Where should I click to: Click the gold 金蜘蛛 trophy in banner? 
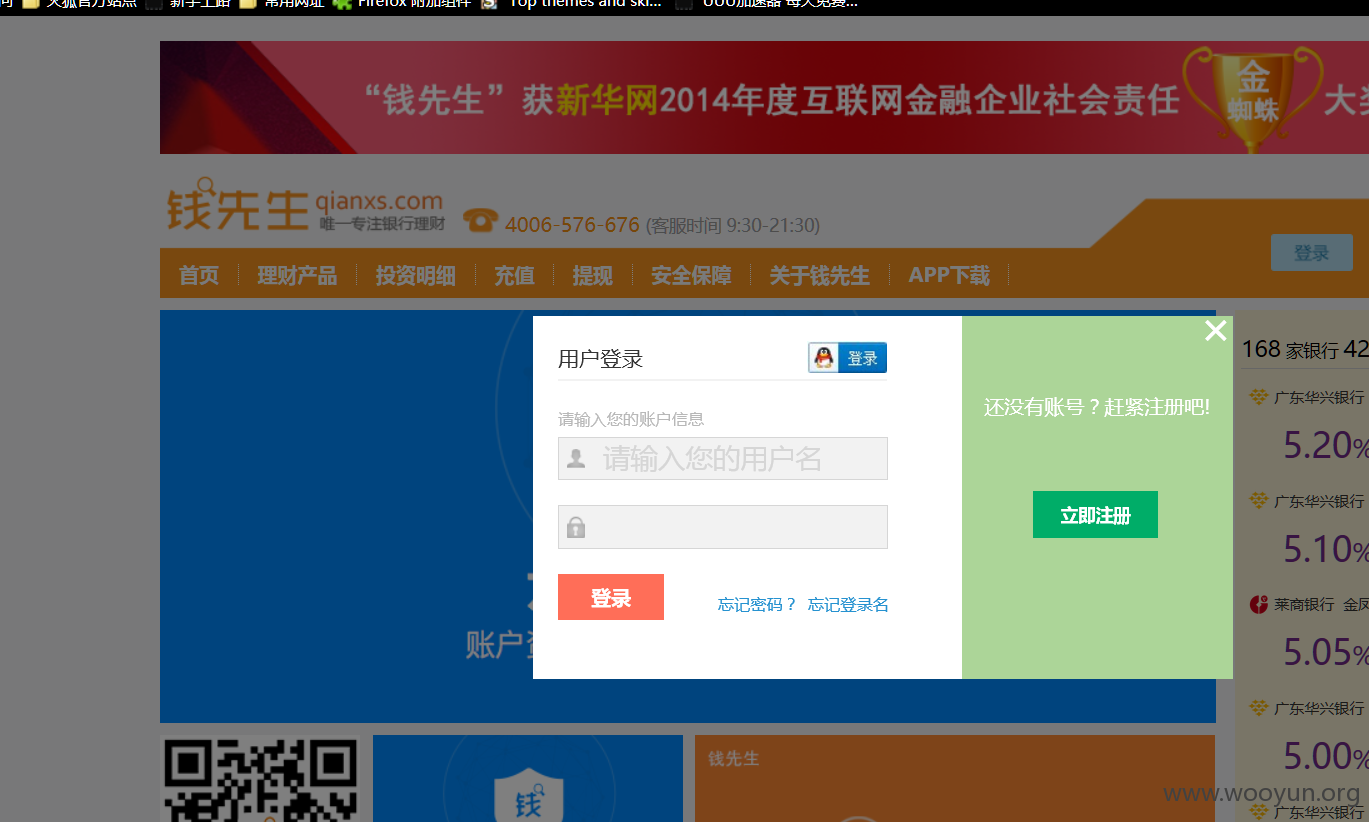point(1253,98)
